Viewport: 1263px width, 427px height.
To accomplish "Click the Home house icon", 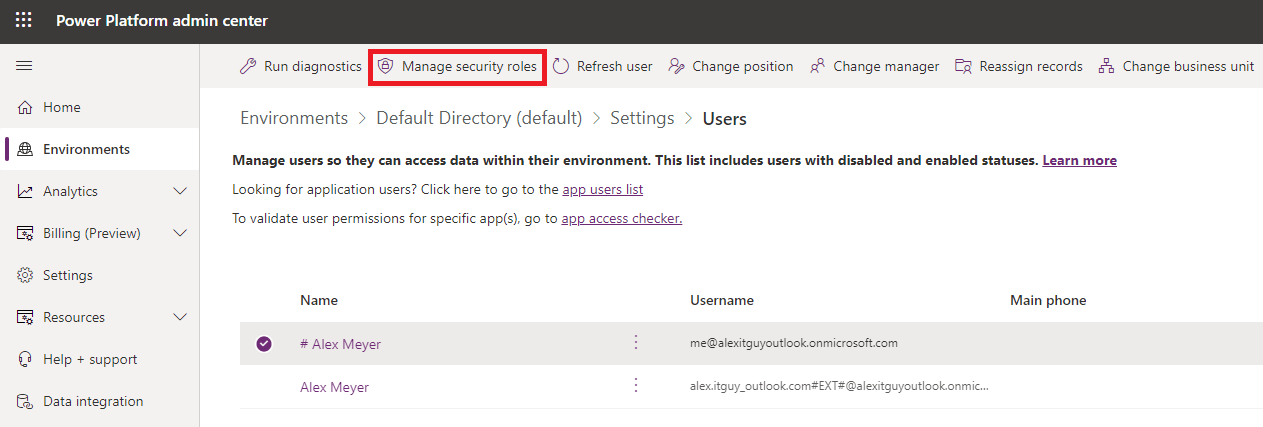I will tap(25, 107).
